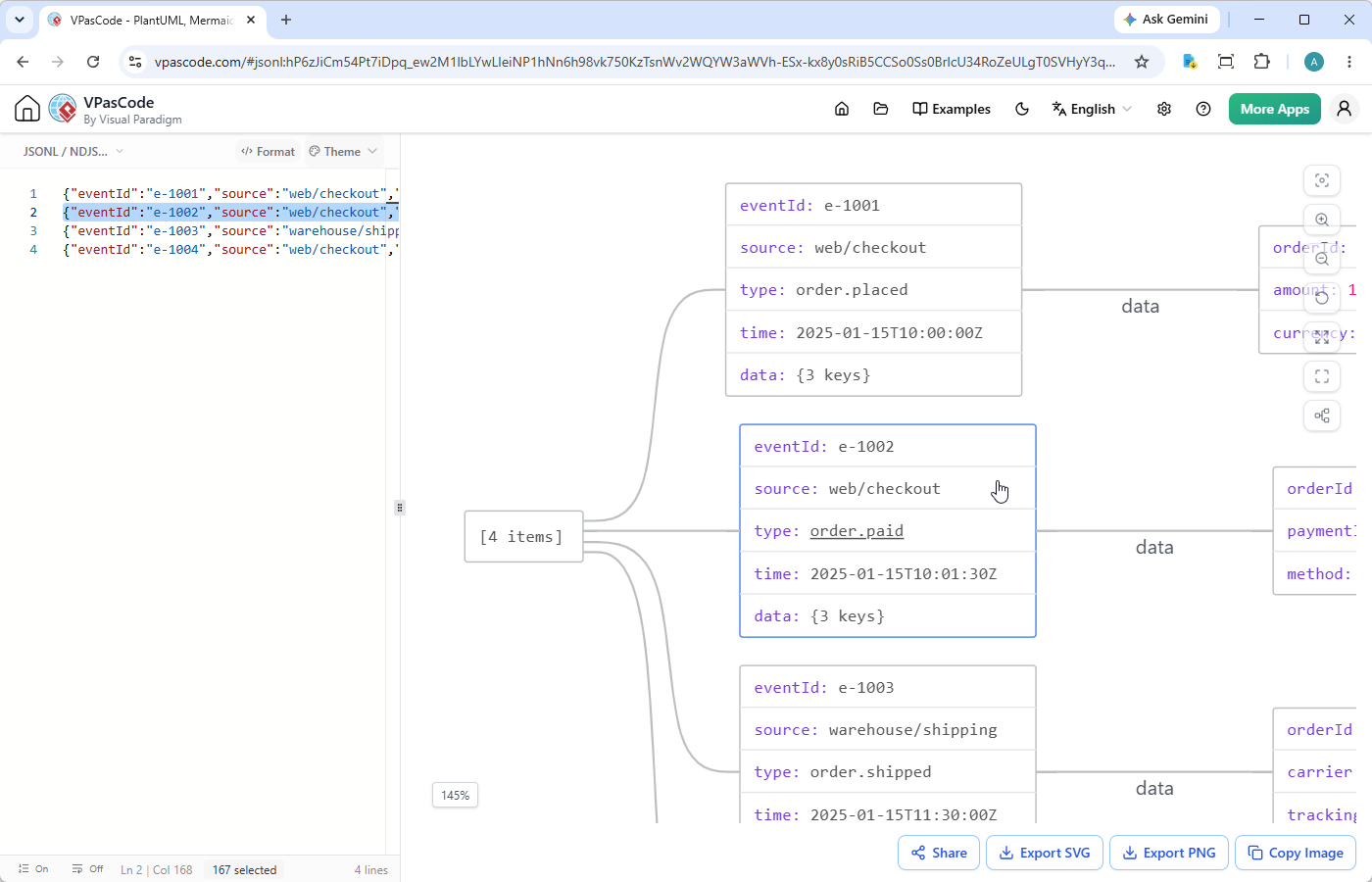Click 'time: 2025-01-15T10:01:30Z' row
The image size is (1372, 882).
click(x=887, y=573)
